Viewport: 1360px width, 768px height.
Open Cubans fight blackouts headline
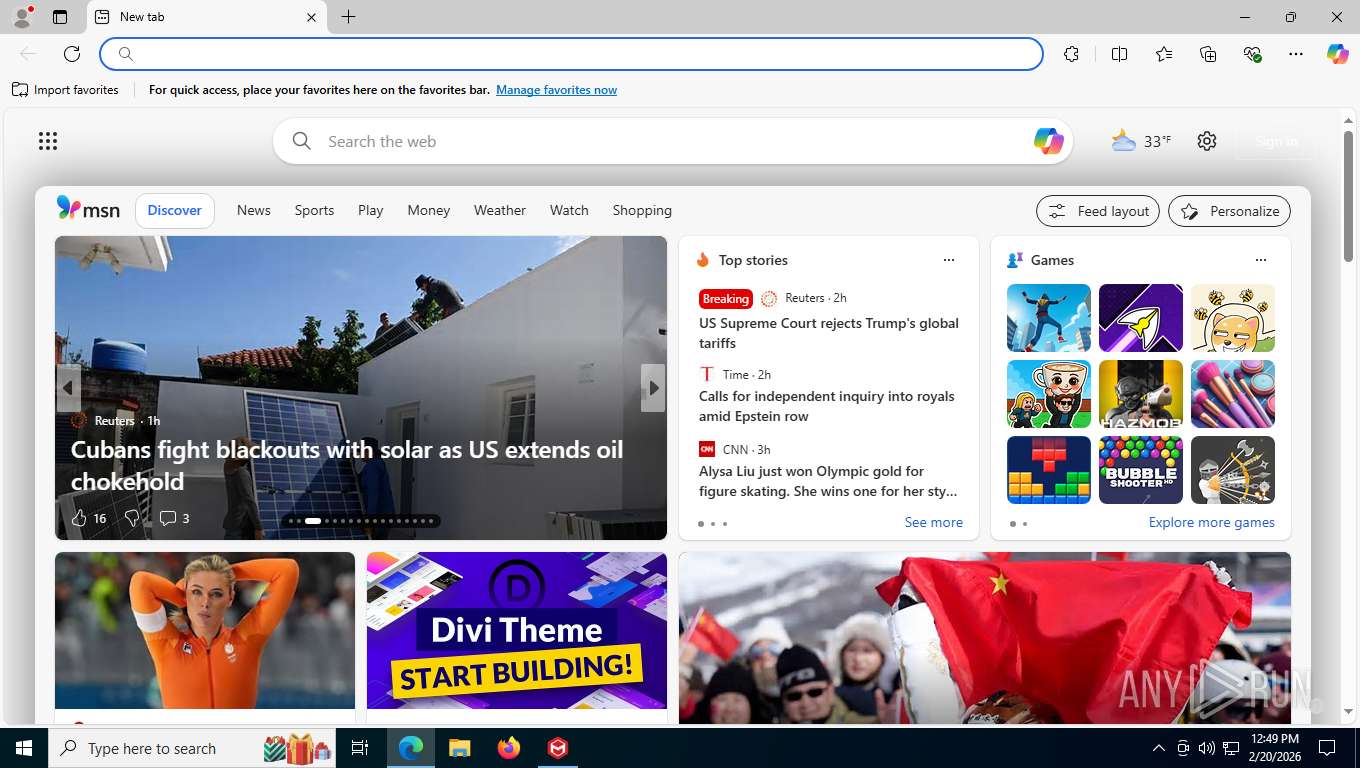[347, 465]
